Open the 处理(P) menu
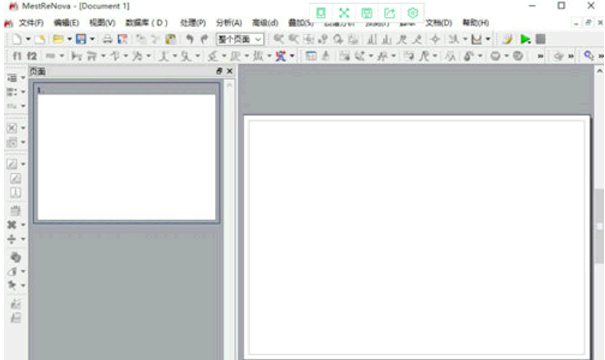This screenshot has height=360, width=605. click(x=193, y=23)
